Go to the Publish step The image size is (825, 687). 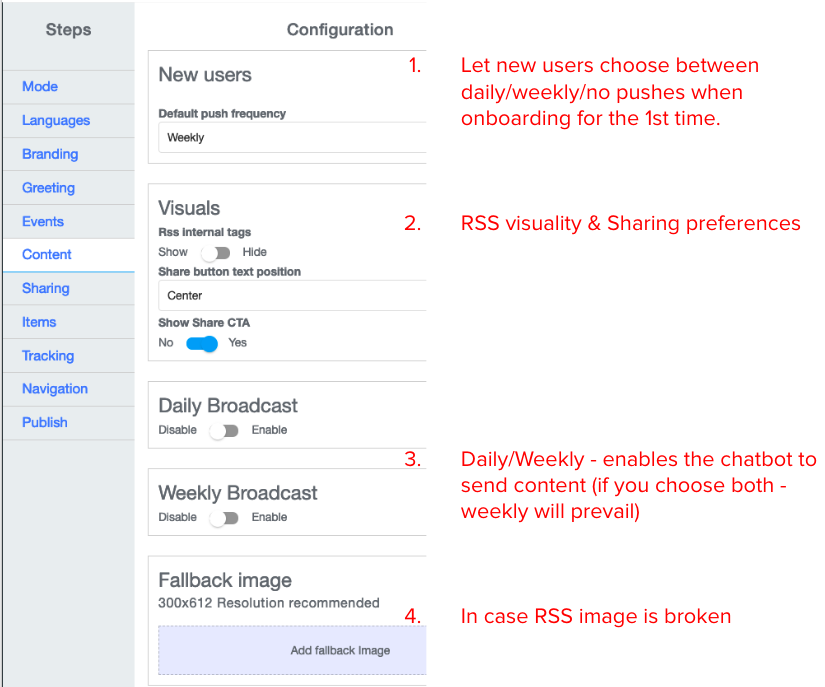pyautogui.click(x=45, y=423)
